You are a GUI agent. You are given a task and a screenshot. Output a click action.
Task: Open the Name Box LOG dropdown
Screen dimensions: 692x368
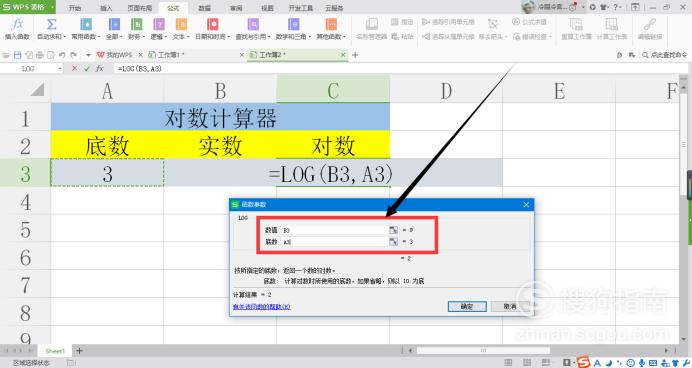click(60, 69)
